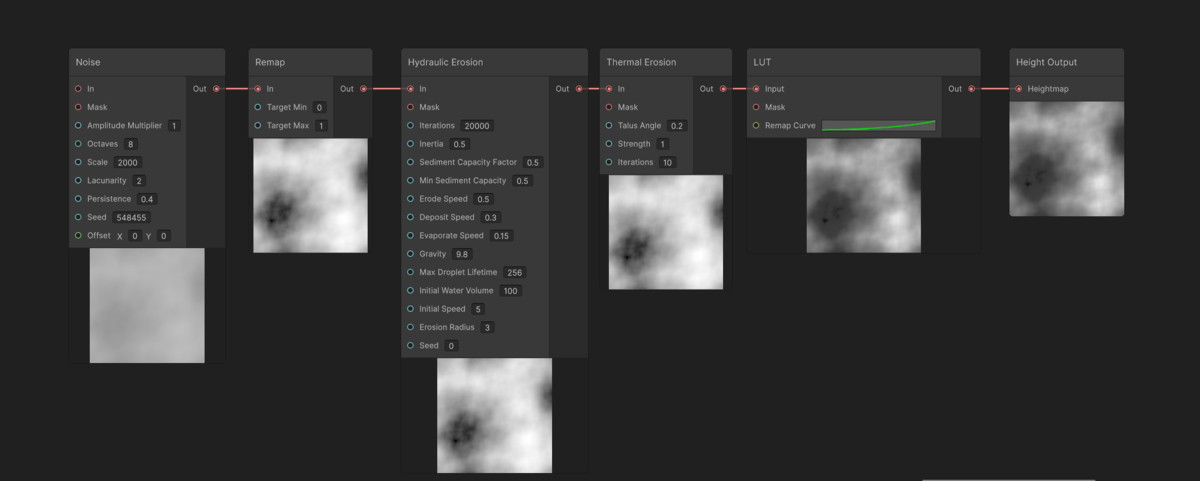
Task: Select the Hydraulic Erosion node header
Action: pos(494,62)
